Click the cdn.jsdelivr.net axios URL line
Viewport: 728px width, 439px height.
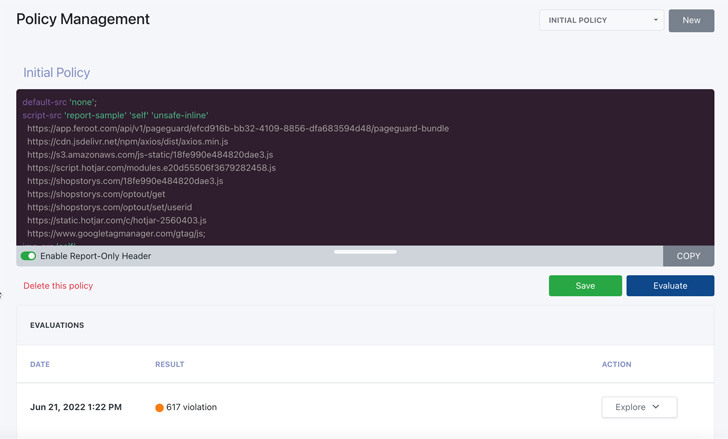tap(128, 142)
